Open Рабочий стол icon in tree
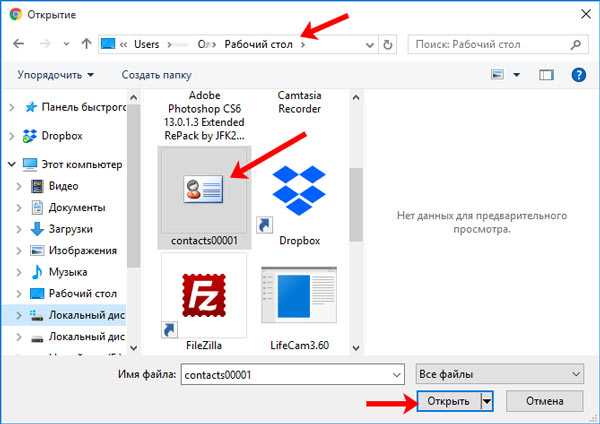 [37, 294]
